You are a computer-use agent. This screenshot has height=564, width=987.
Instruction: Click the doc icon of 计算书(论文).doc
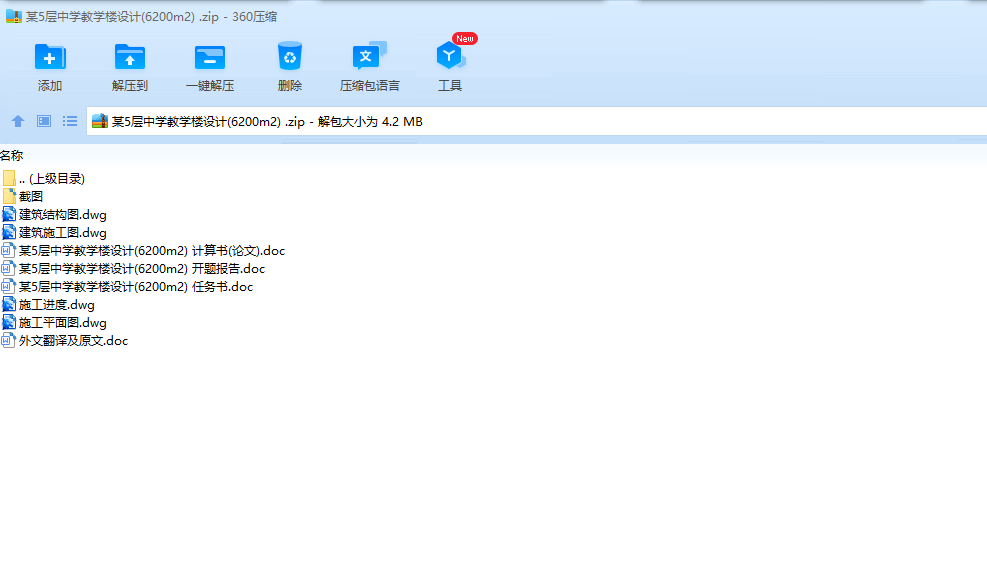point(8,250)
